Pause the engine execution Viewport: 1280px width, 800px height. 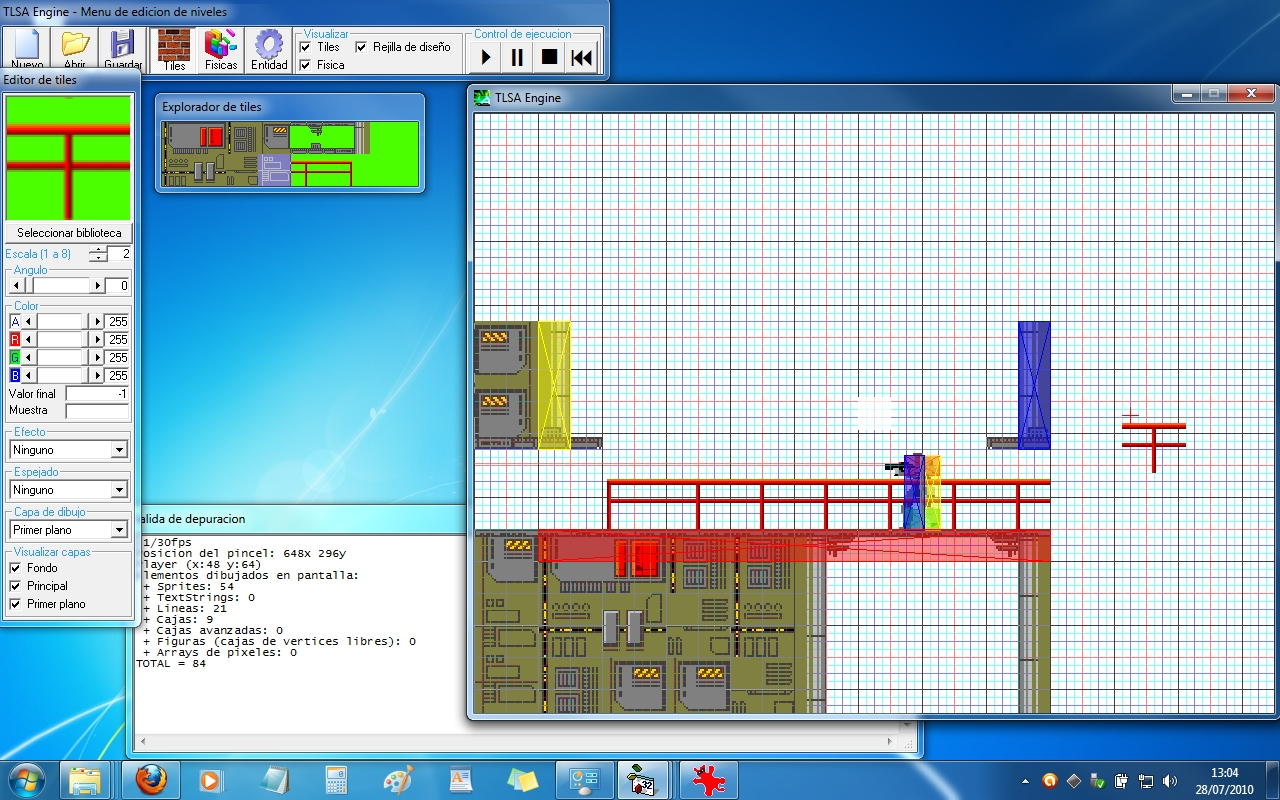click(517, 57)
